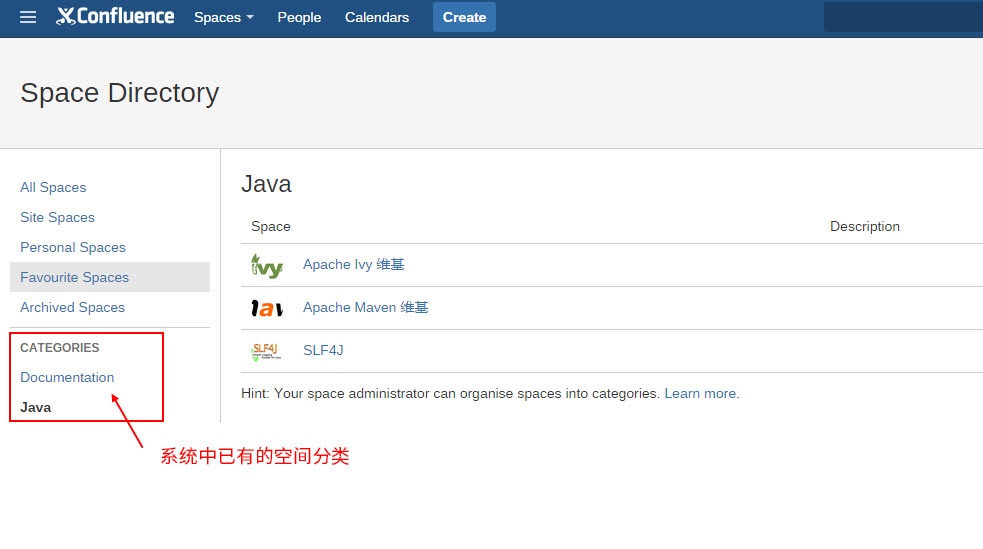Click the Space column header
This screenshot has height=549, width=983.
pos(271,226)
